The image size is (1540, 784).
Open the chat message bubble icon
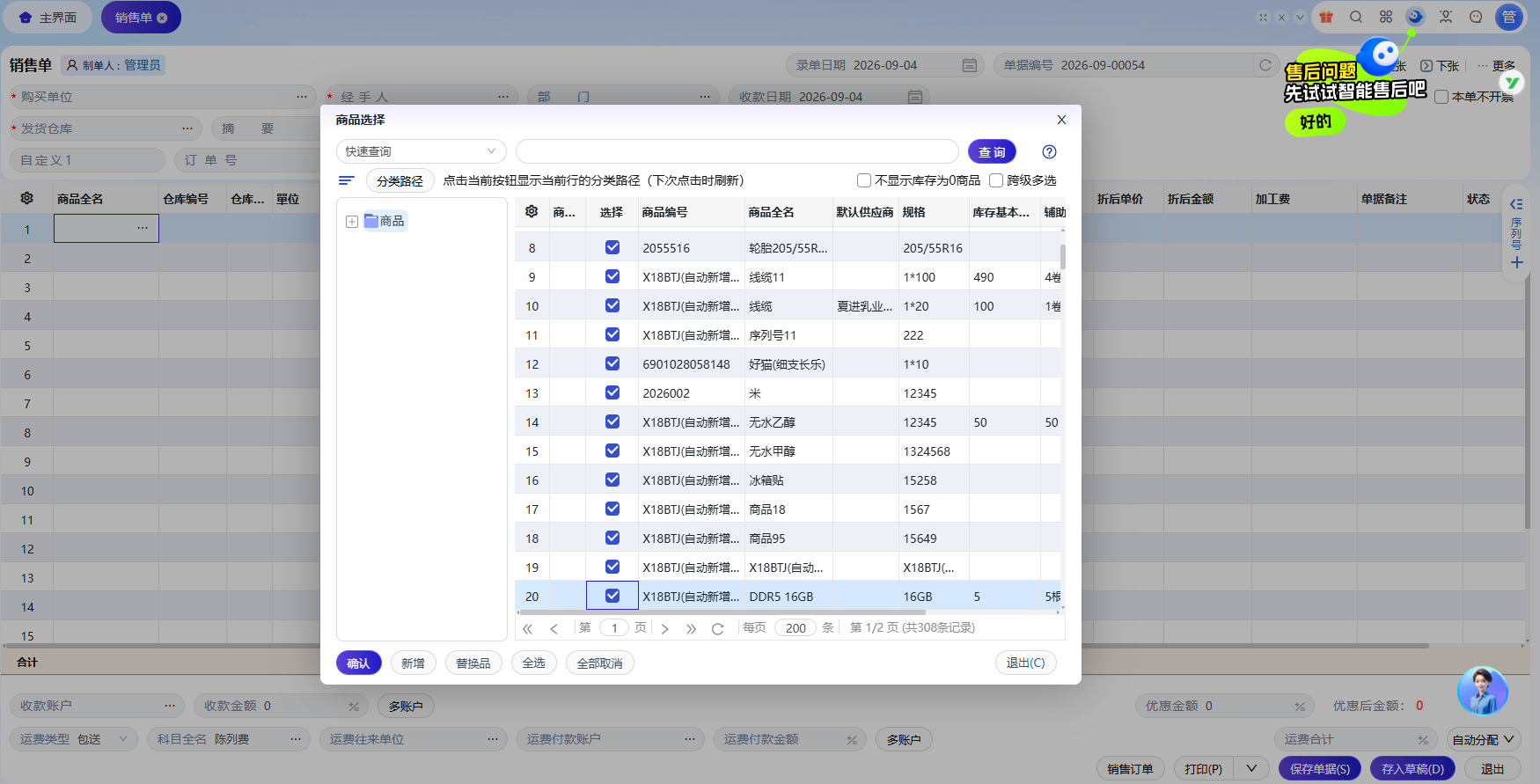[x=1476, y=17]
